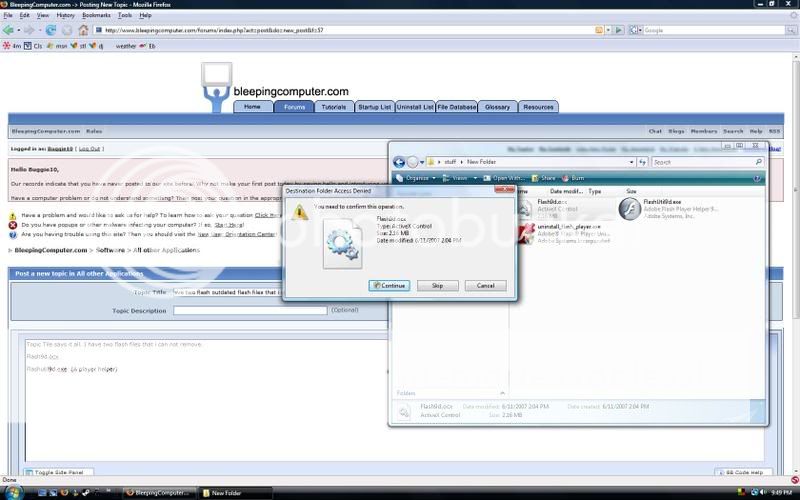Screen dimensions: 800x500
Task: Open the Bookmarks menu
Action: (96, 15)
